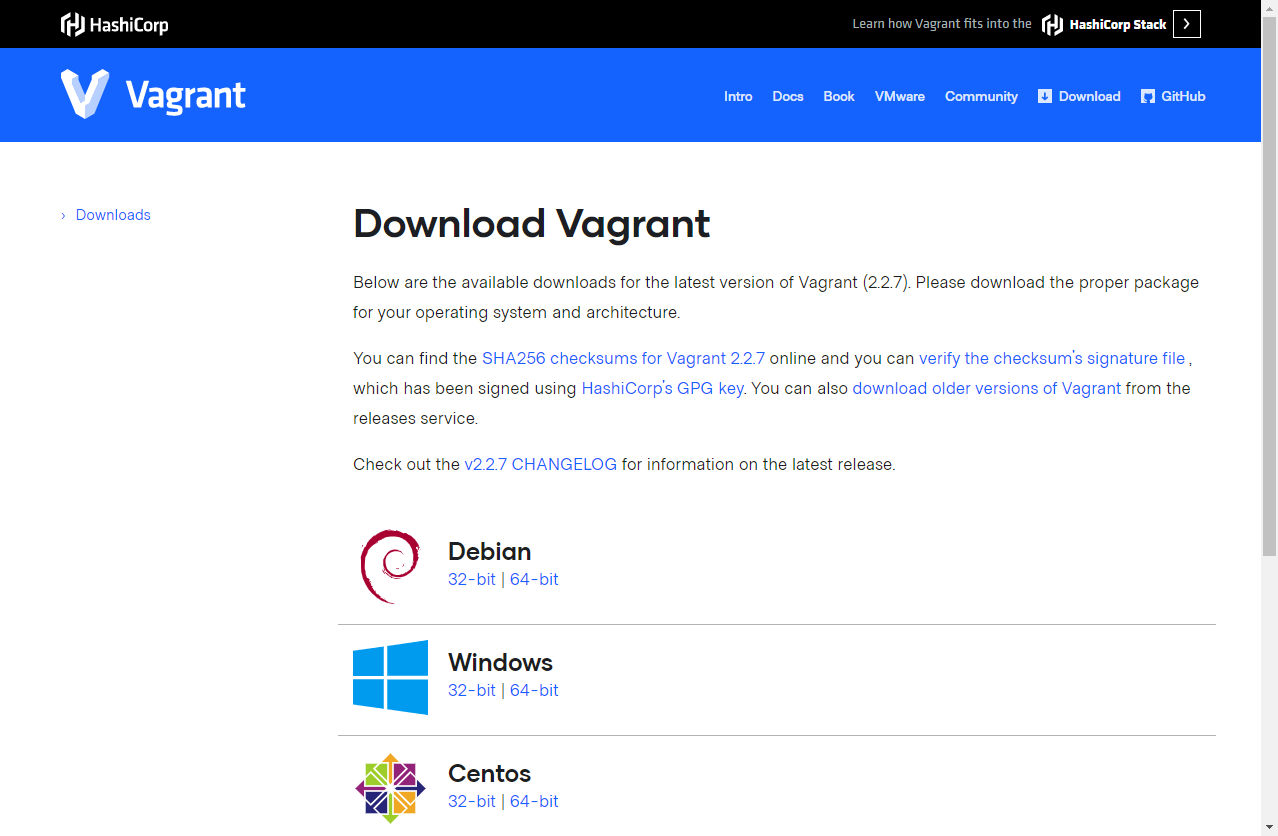This screenshot has height=836, width=1278.
Task: Click the Centos heading
Action: click(x=489, y=773)
